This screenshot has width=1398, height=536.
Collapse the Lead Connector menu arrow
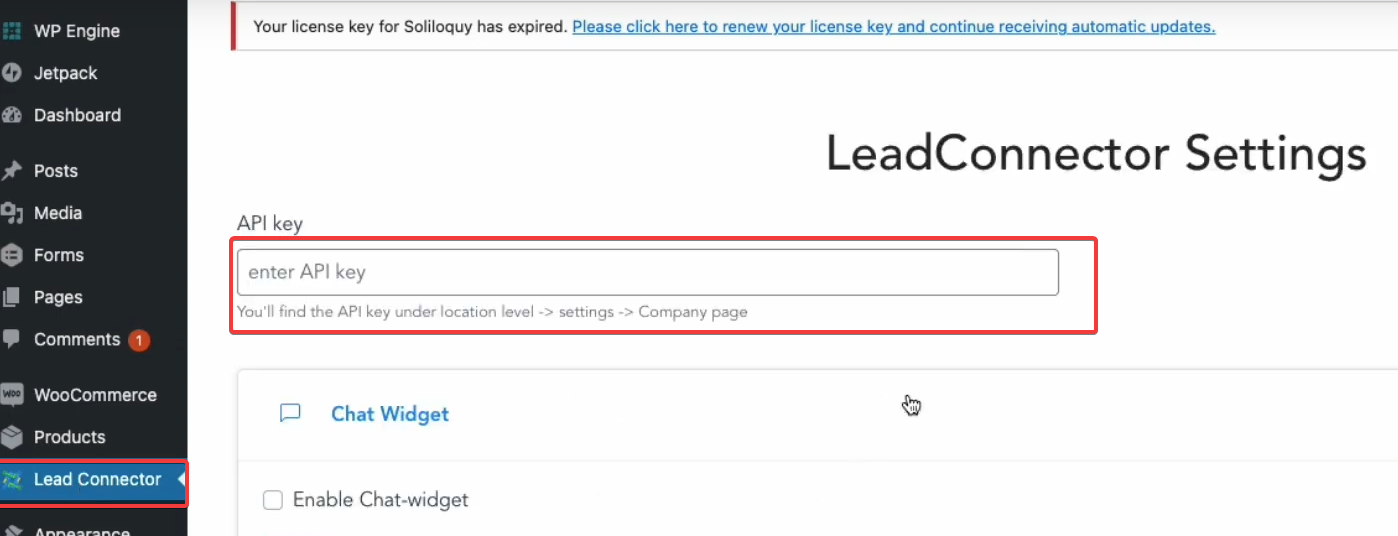coord(181,479)
